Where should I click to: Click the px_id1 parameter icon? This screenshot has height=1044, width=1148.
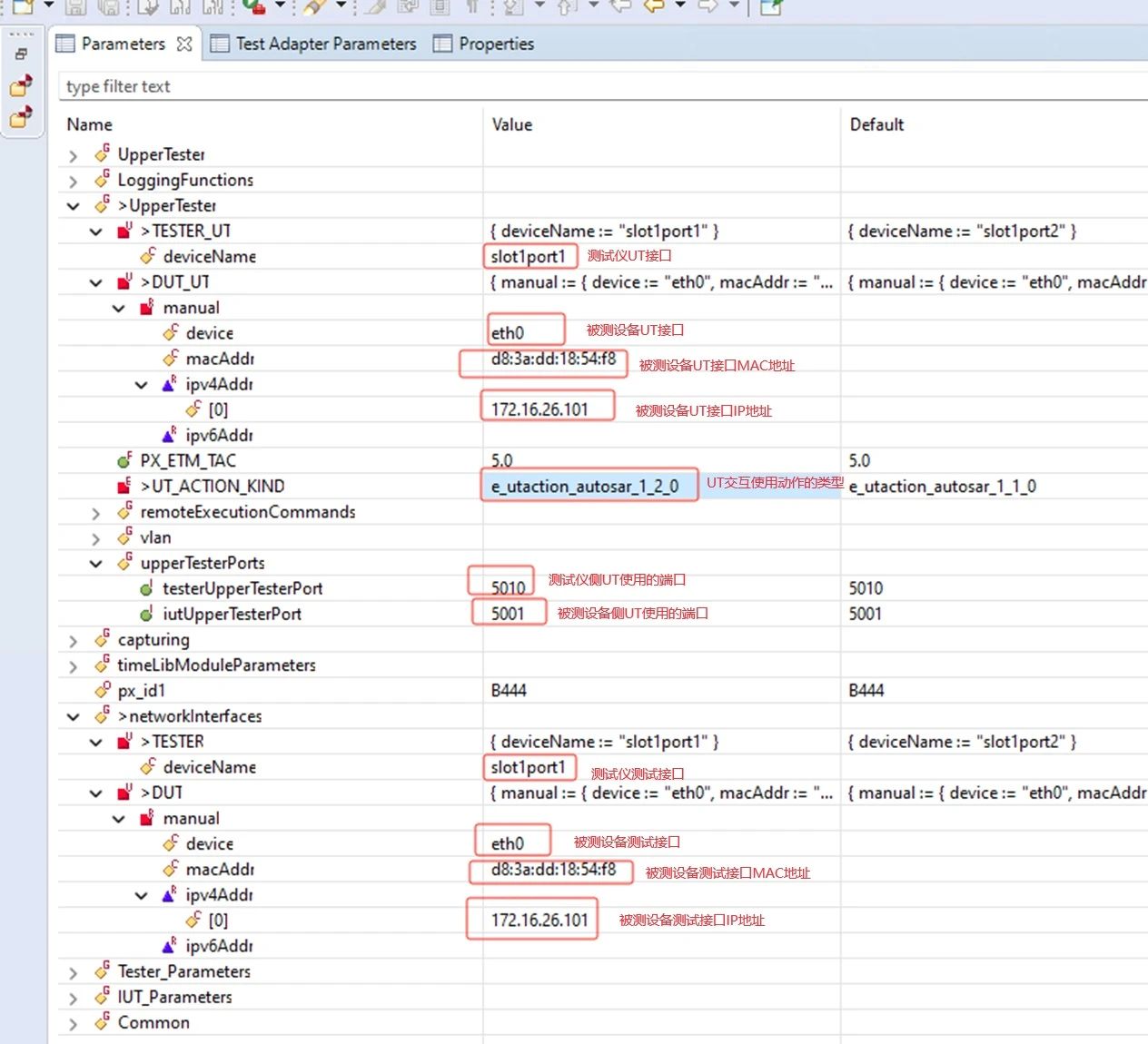[x=102, y=690]
